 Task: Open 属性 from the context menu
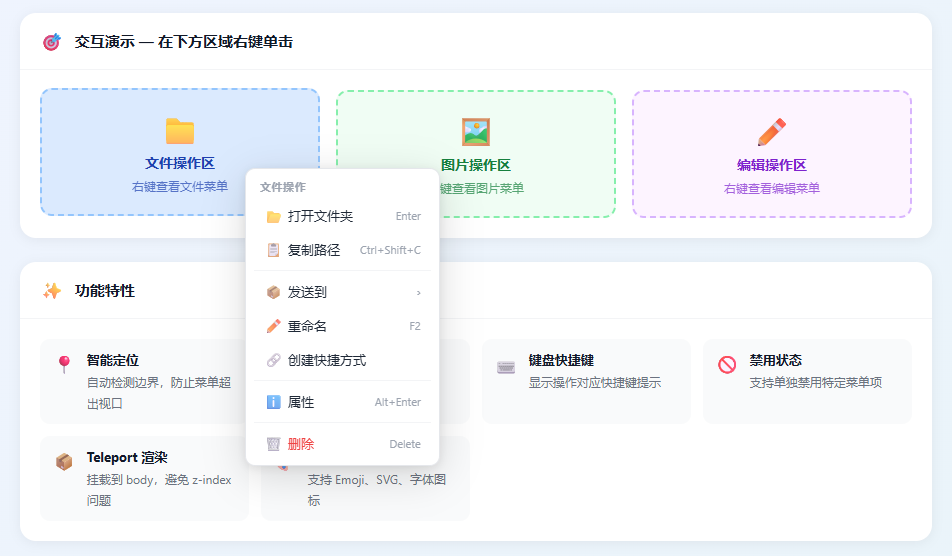pos(342,402)
